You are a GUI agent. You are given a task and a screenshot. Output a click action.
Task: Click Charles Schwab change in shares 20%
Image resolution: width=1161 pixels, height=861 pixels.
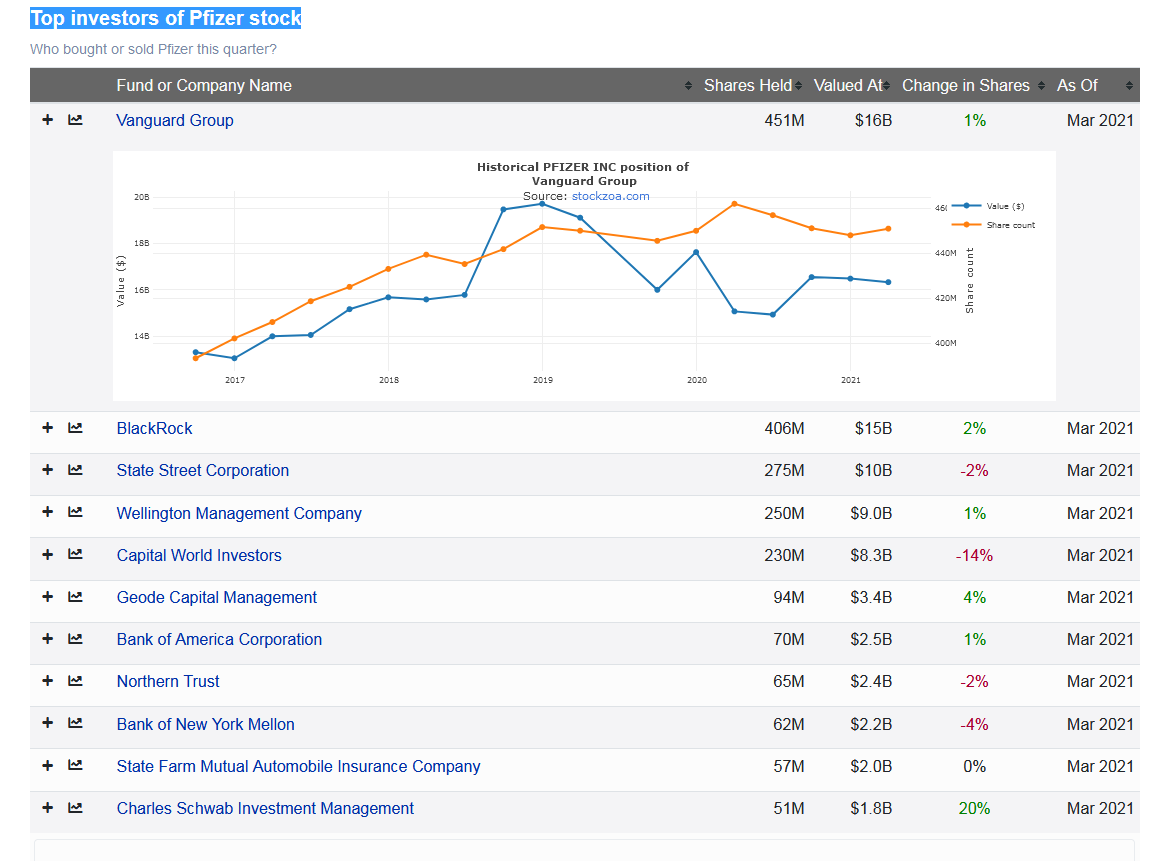(974, 808)
